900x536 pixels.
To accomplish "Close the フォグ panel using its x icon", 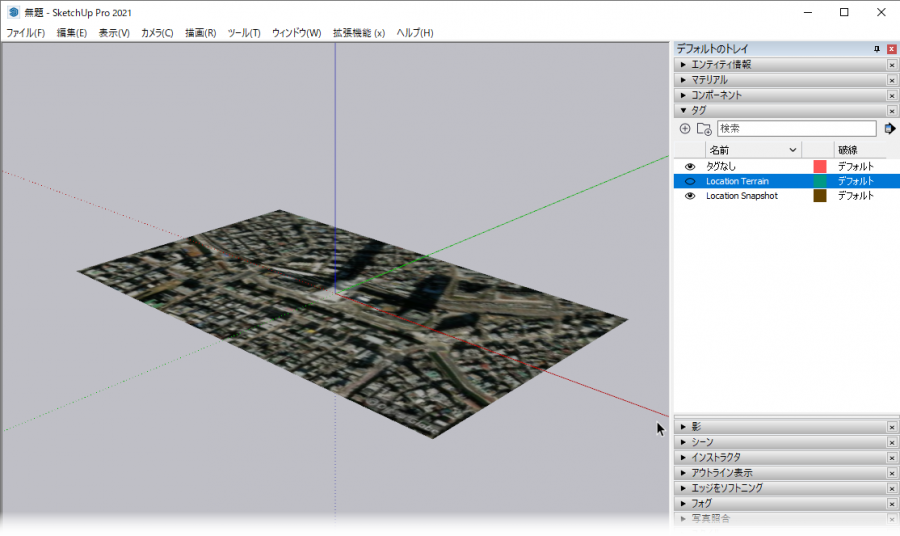I will coord(892,504).
